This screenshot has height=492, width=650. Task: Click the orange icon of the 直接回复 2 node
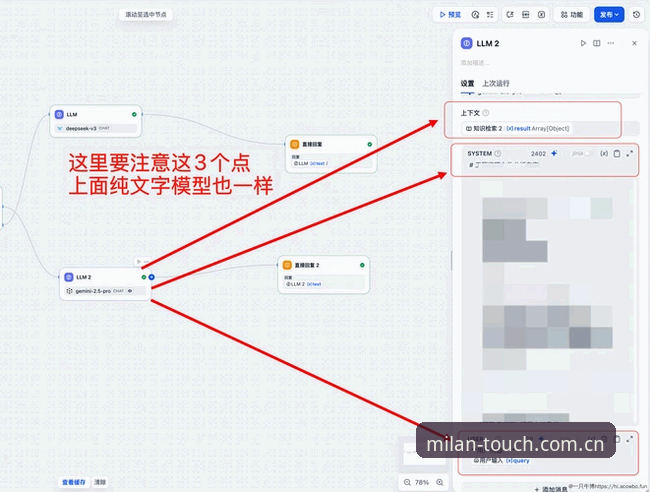click(x=287, y=265)
